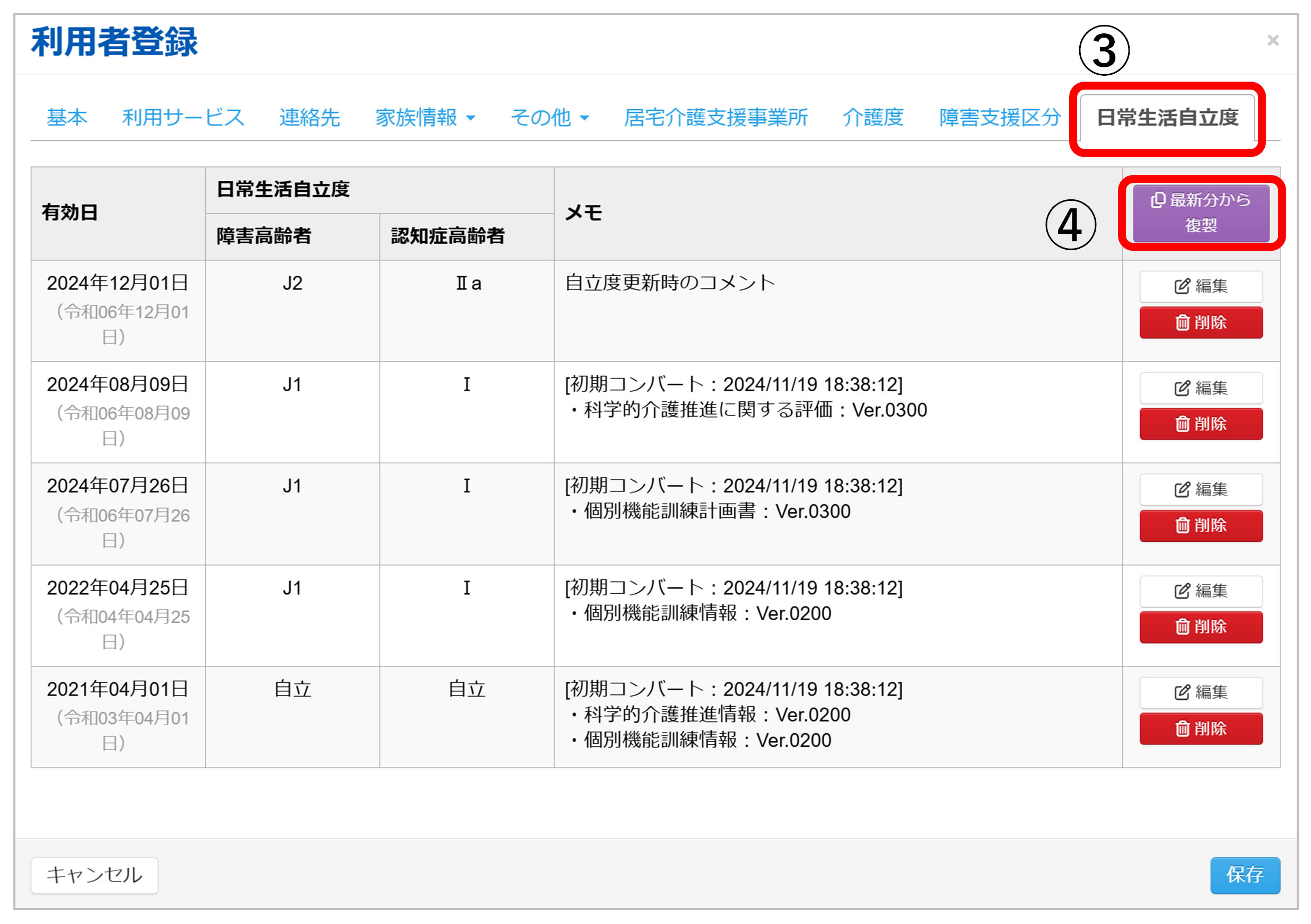The image size is (1311, 924).
Task: Open the 障害支援区分 tab
Action: click(x=999, y=118)
